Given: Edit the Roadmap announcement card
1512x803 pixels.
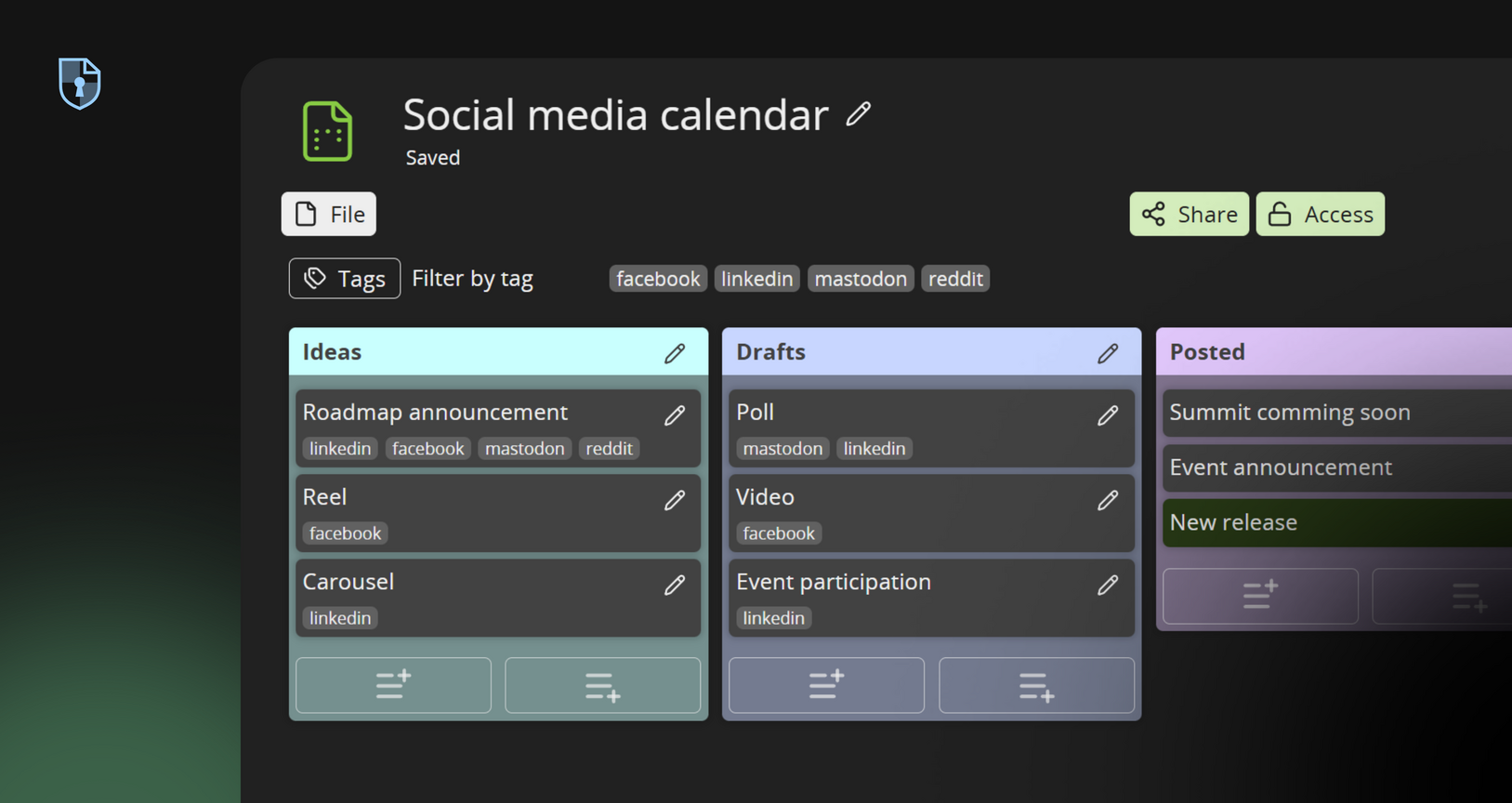Looking at the screenshot, I should (x=675, y=415).
